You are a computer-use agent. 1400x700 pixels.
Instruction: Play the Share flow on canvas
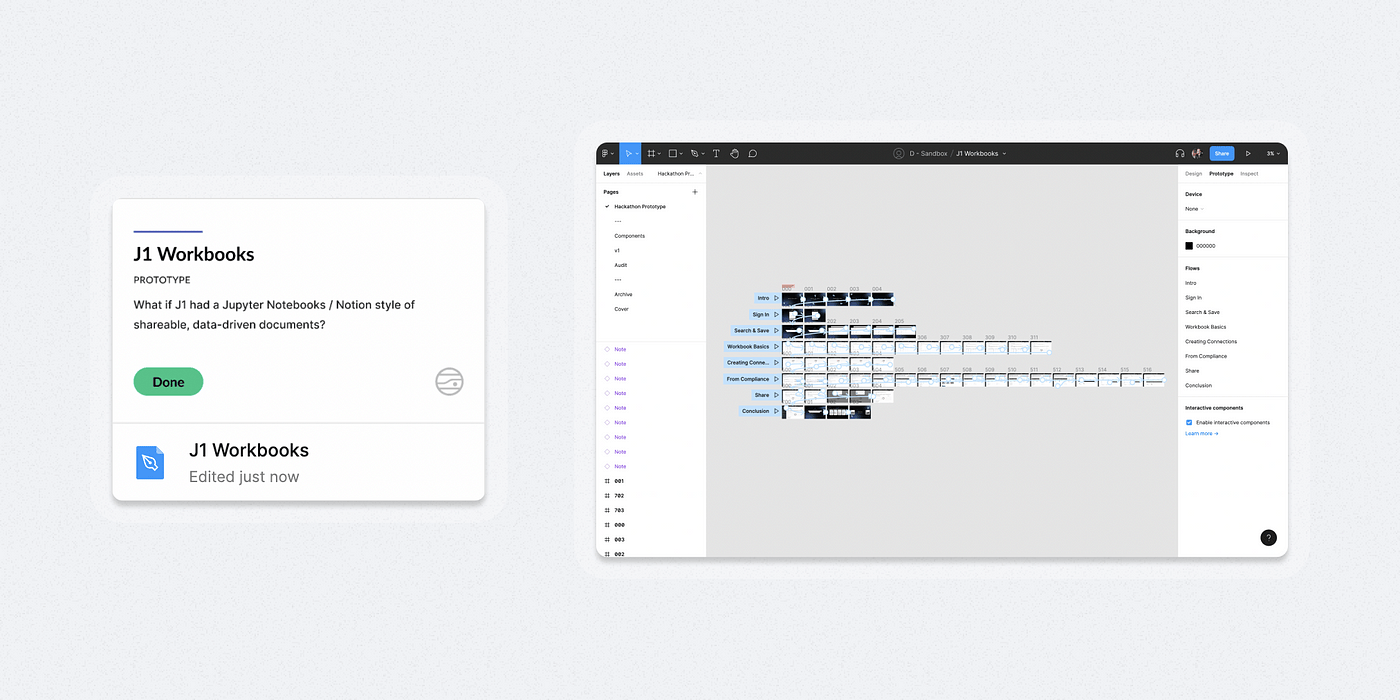776,395
